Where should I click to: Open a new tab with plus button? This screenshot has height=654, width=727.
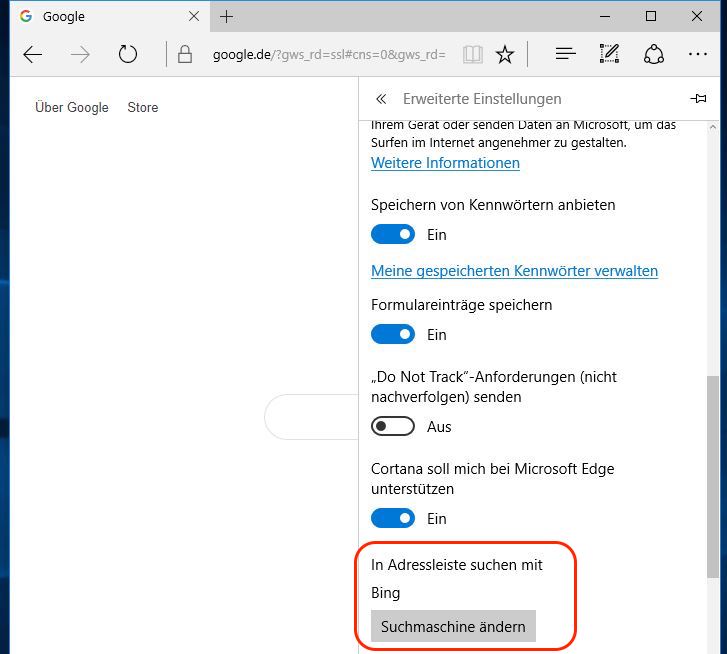[226, 17]
